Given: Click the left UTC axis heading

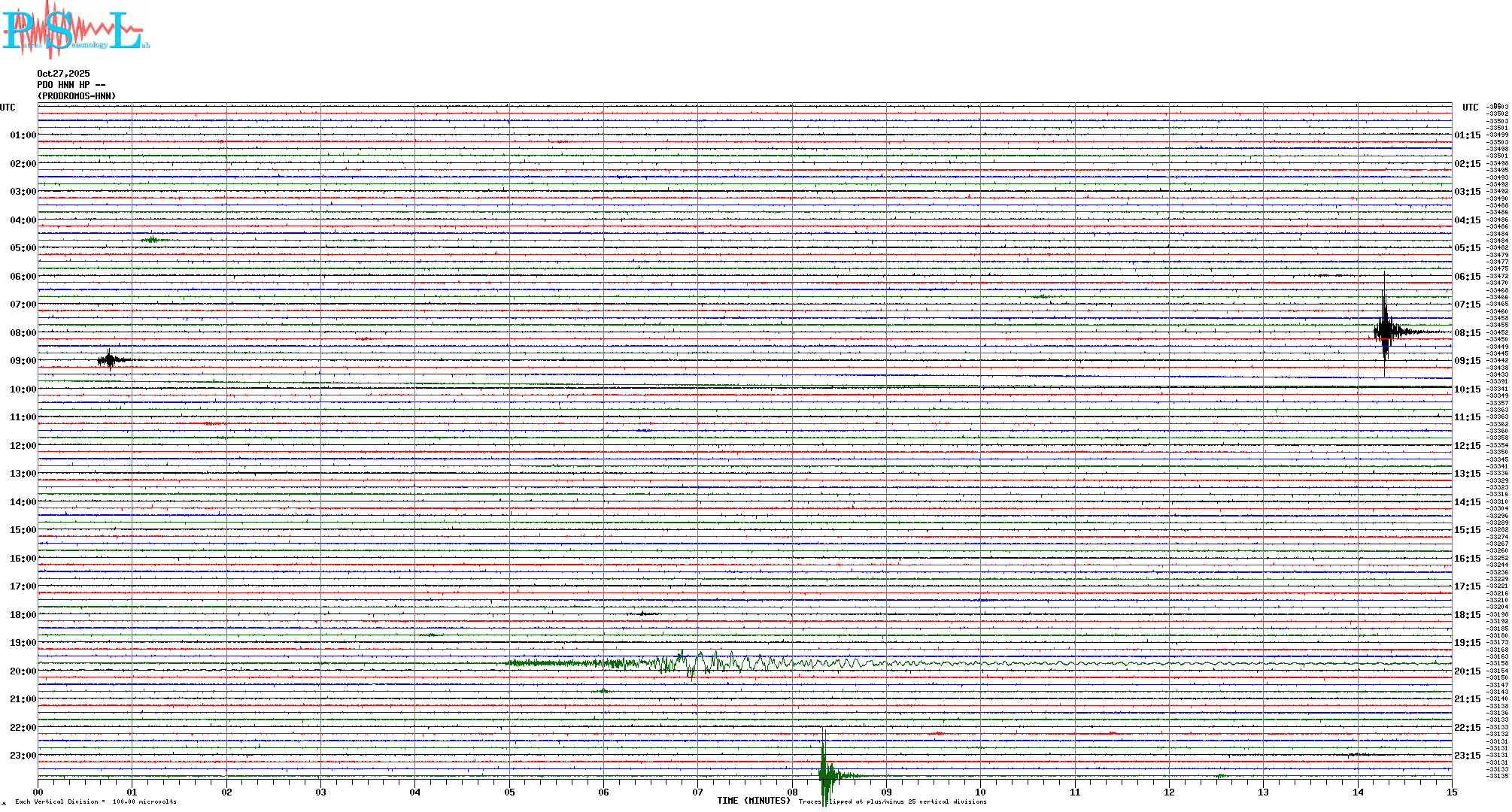Looking at the screenshot, I should coord(8,108).
